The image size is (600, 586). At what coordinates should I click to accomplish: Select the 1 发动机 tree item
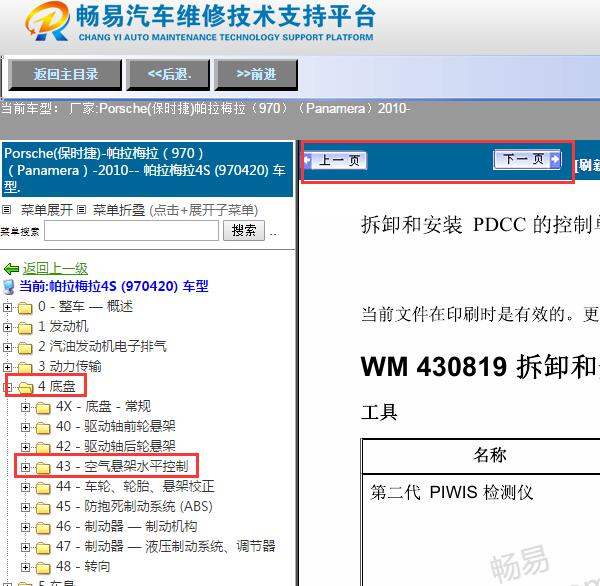[x=63, y=326]
